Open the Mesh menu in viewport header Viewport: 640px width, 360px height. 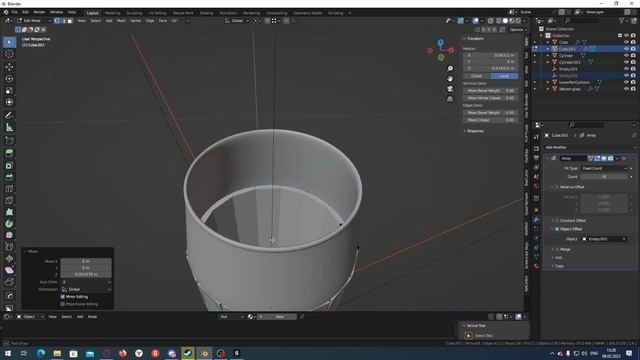click(122, 20)
